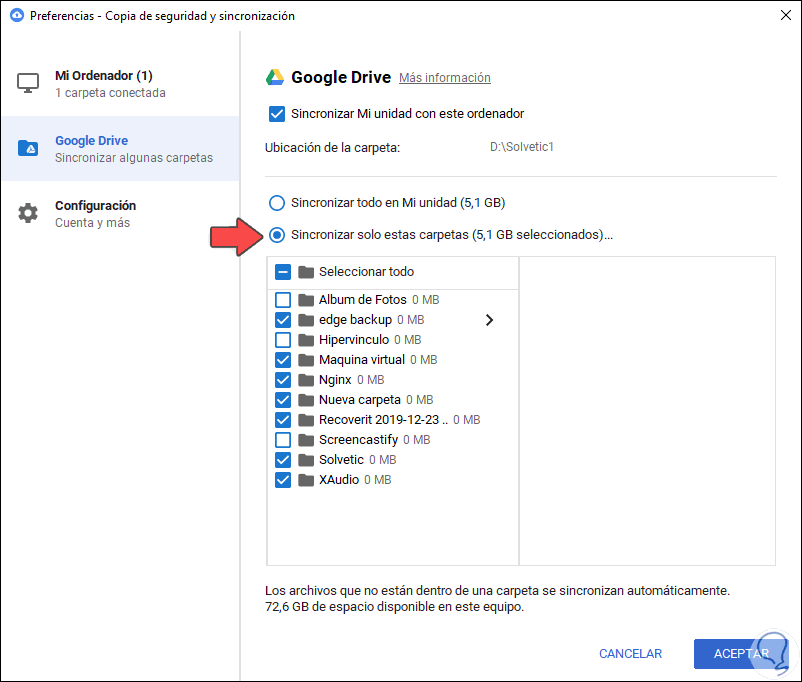Open the Más información link
802x682 pixels.
pyautogui.click(x=444, y=78)
